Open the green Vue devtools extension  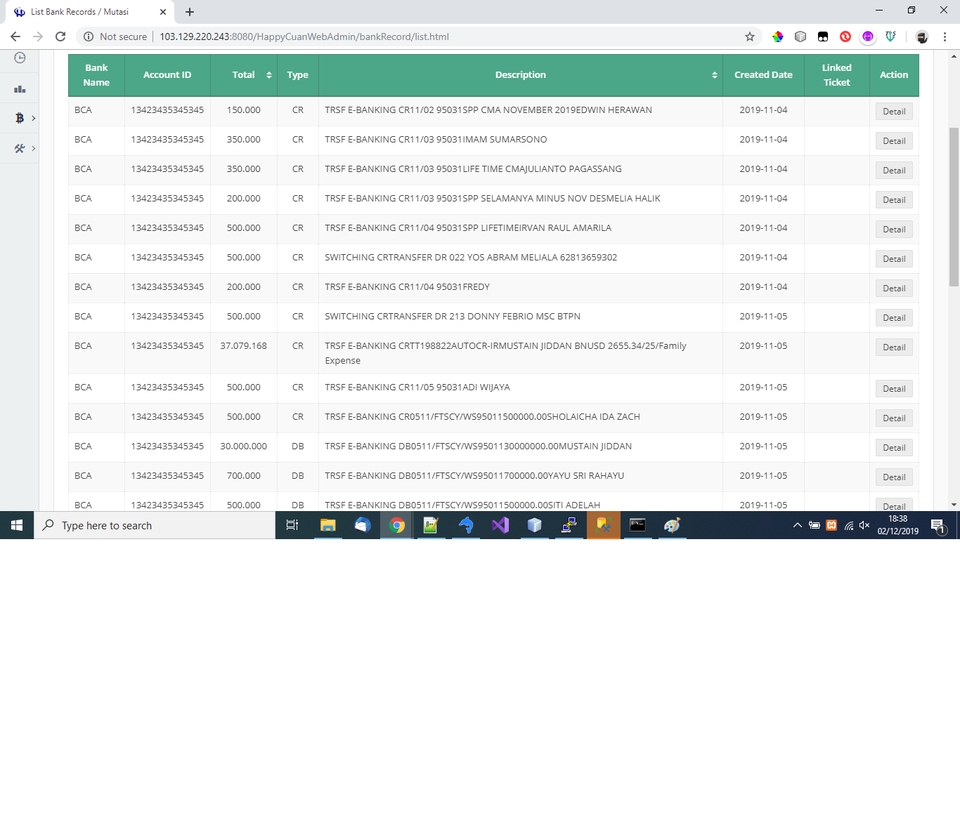click(890, 37)
